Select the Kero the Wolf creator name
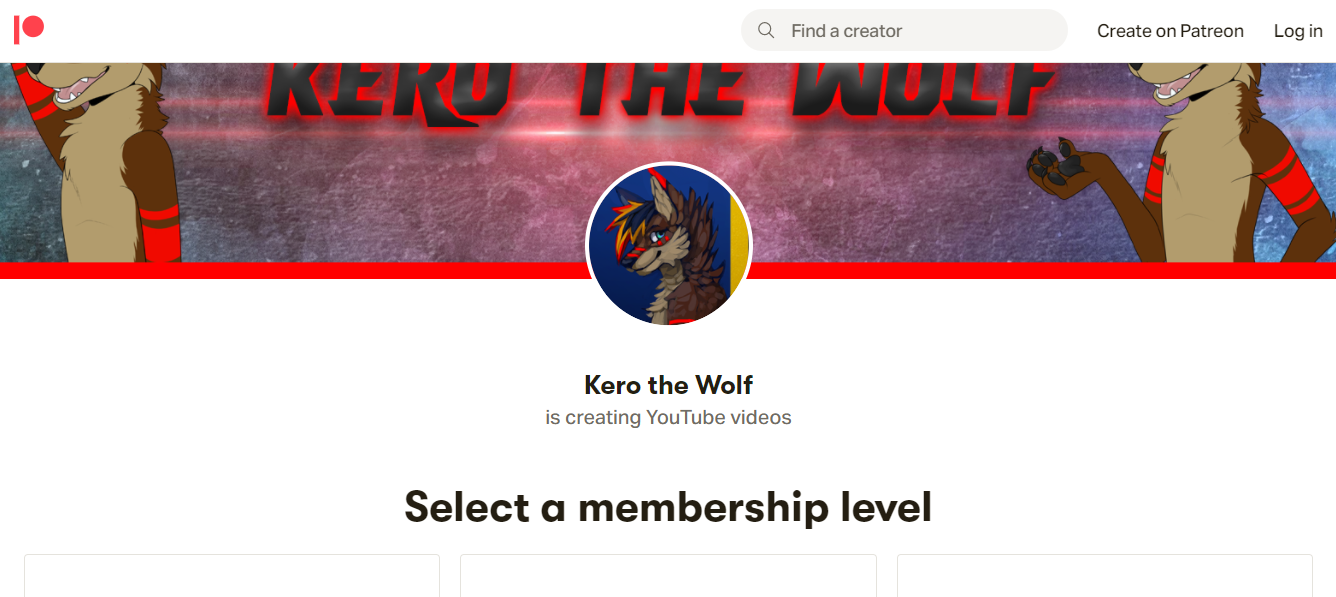 668,385
